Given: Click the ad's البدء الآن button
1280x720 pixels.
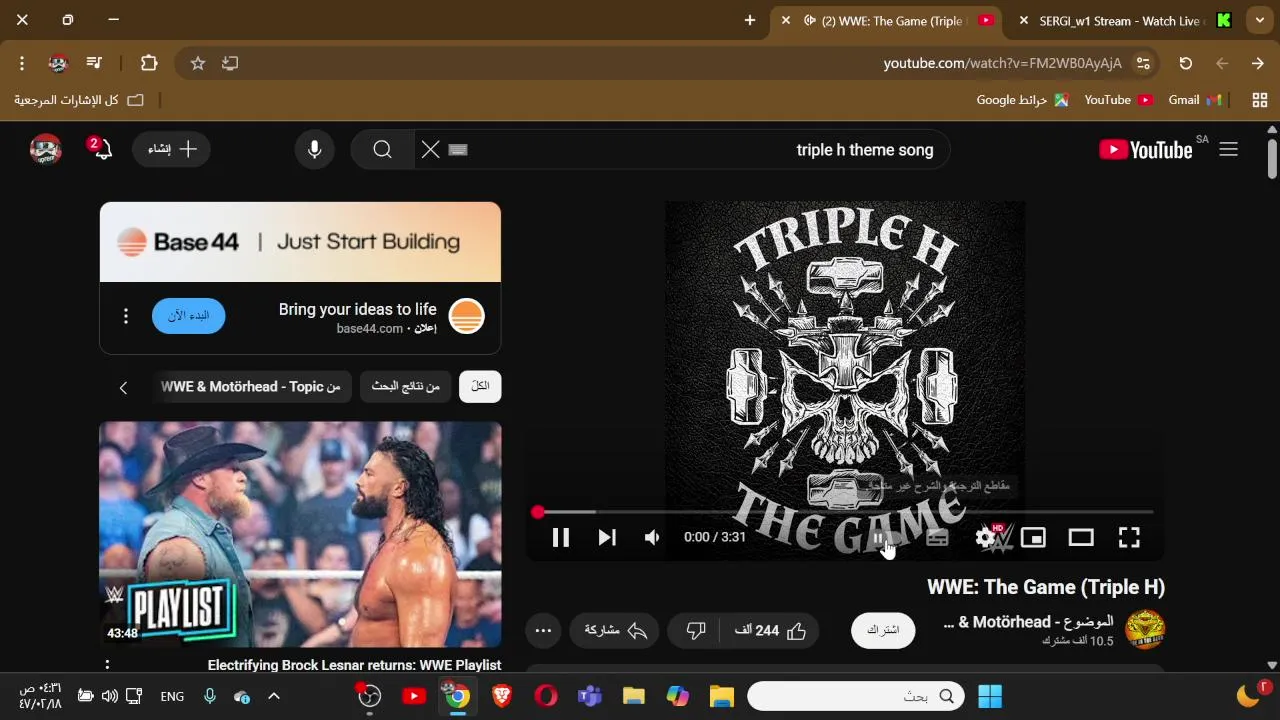Looking at the screenshot, I should pos(188,315).
